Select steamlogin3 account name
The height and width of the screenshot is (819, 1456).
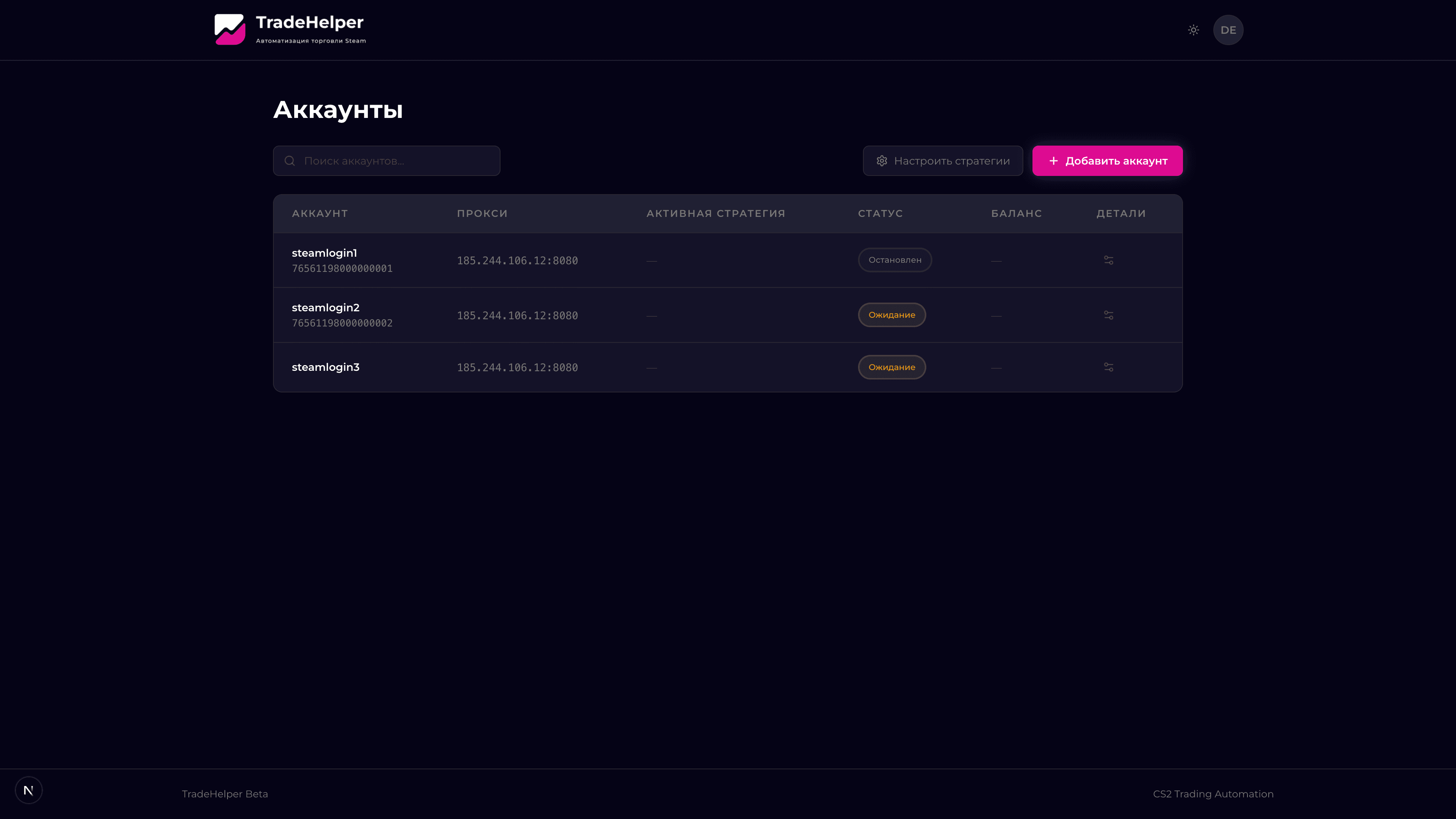click(326, 367)
